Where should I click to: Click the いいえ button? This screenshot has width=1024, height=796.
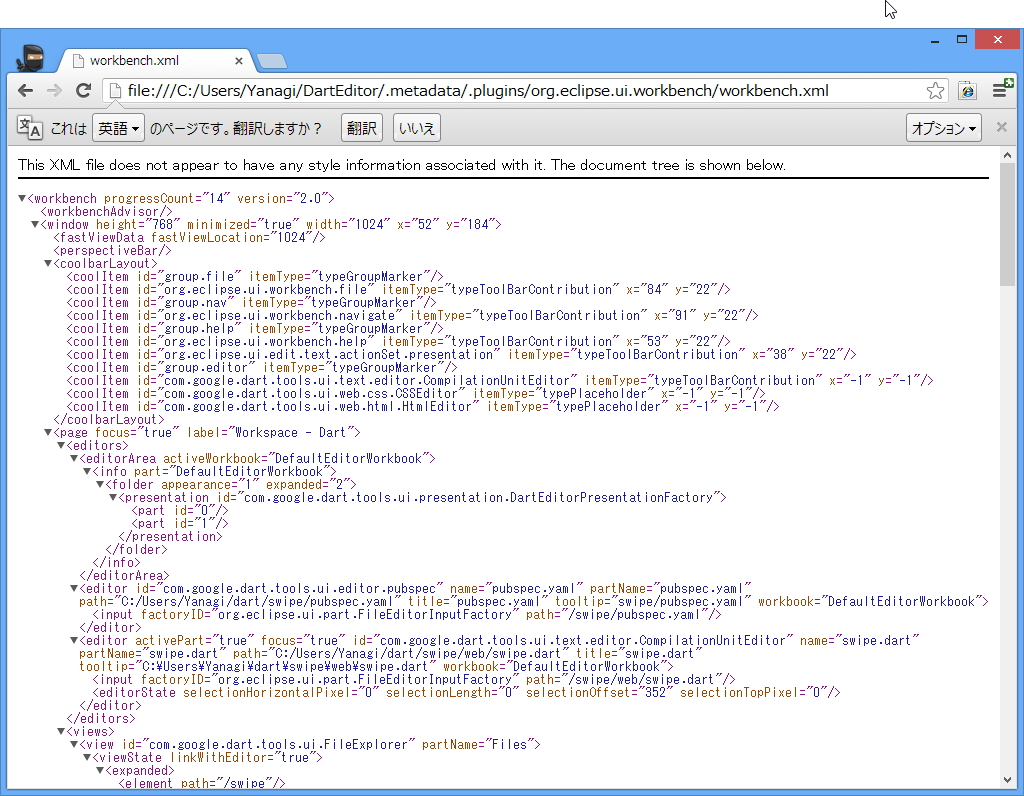click(x=417, y=128)
